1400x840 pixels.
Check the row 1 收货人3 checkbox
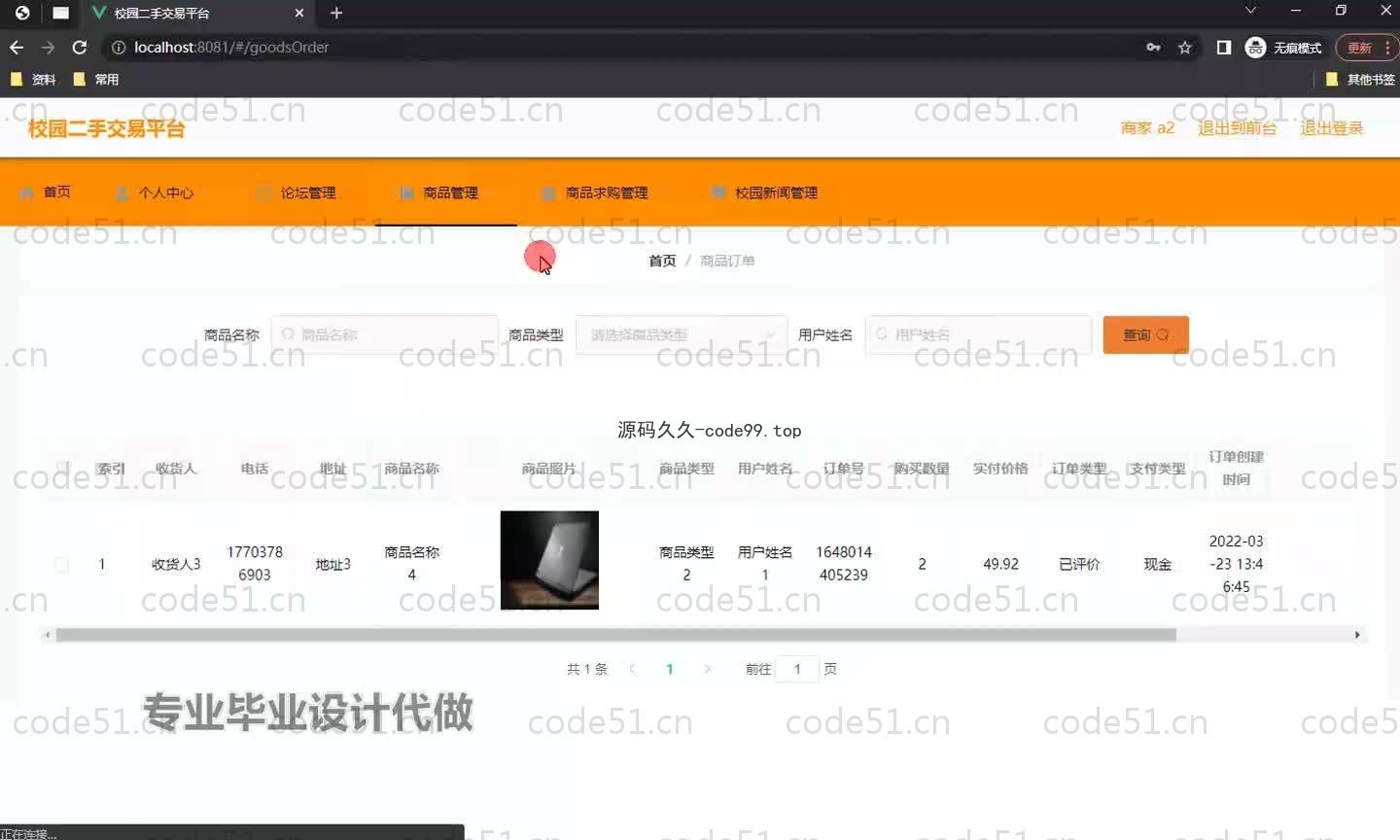pyautogui.click(x=62, y=564)
